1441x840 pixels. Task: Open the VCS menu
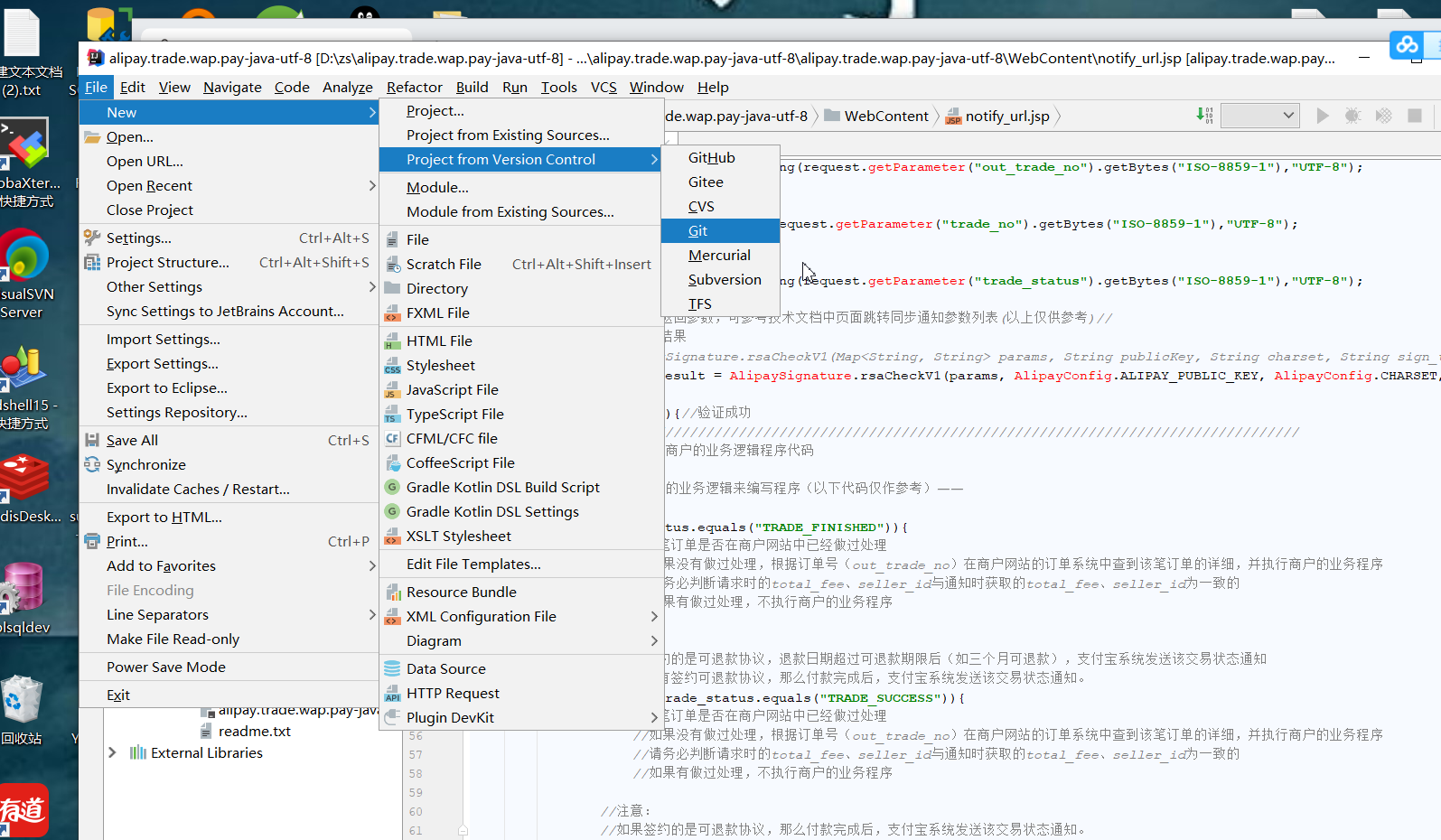tap(604, 87)
